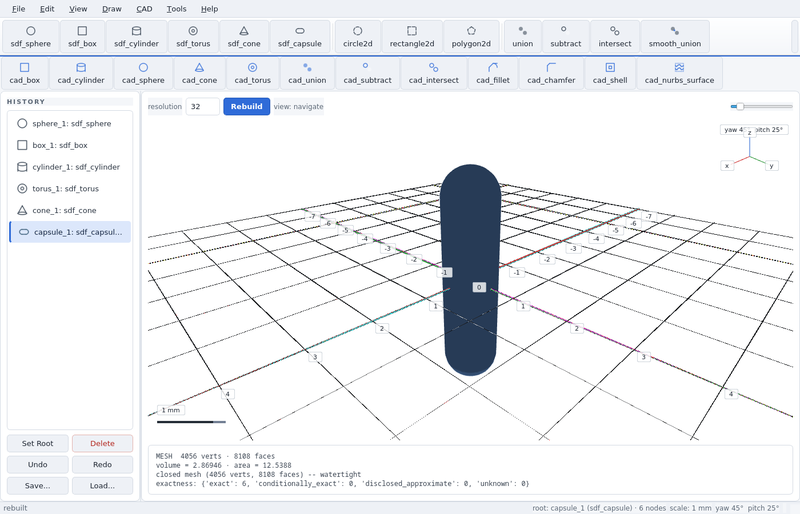Screen dimensions: 800x514
Task: Apply the union operation
Action: click(x=522, y=37)
